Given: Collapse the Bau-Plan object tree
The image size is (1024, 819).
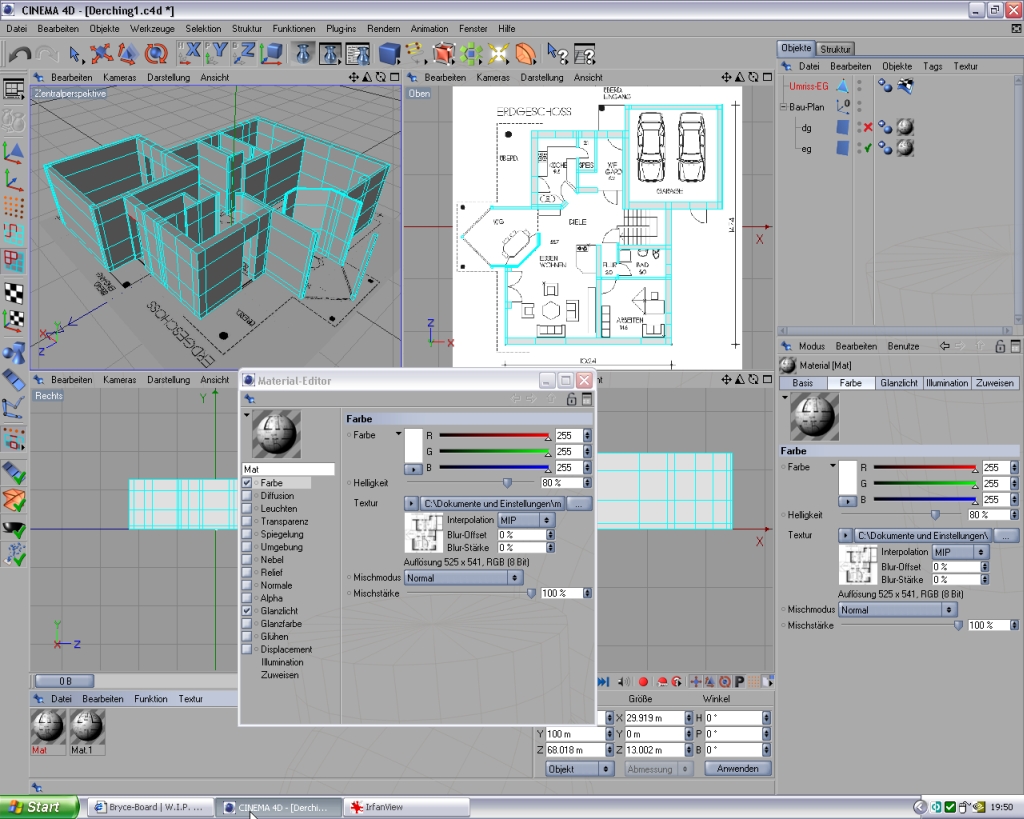Looking at the screenshot, I should tap(784, 106).
